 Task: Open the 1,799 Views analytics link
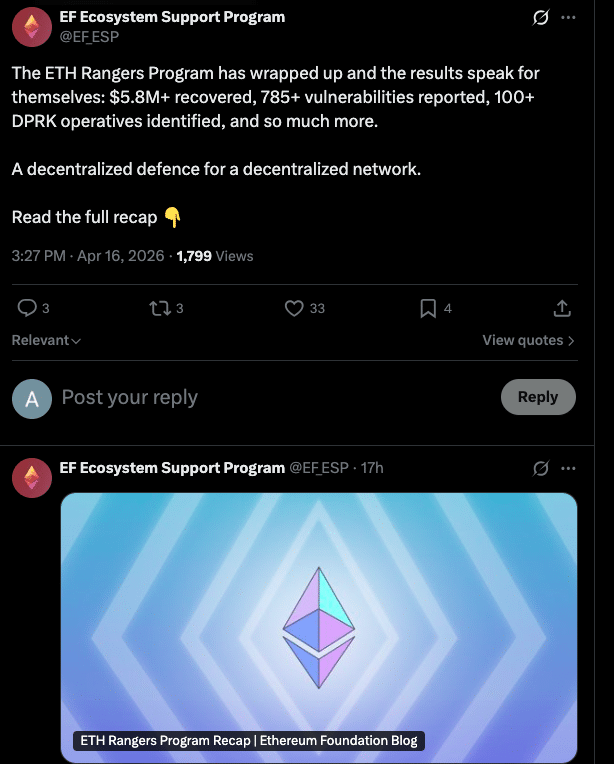[215, 256]
